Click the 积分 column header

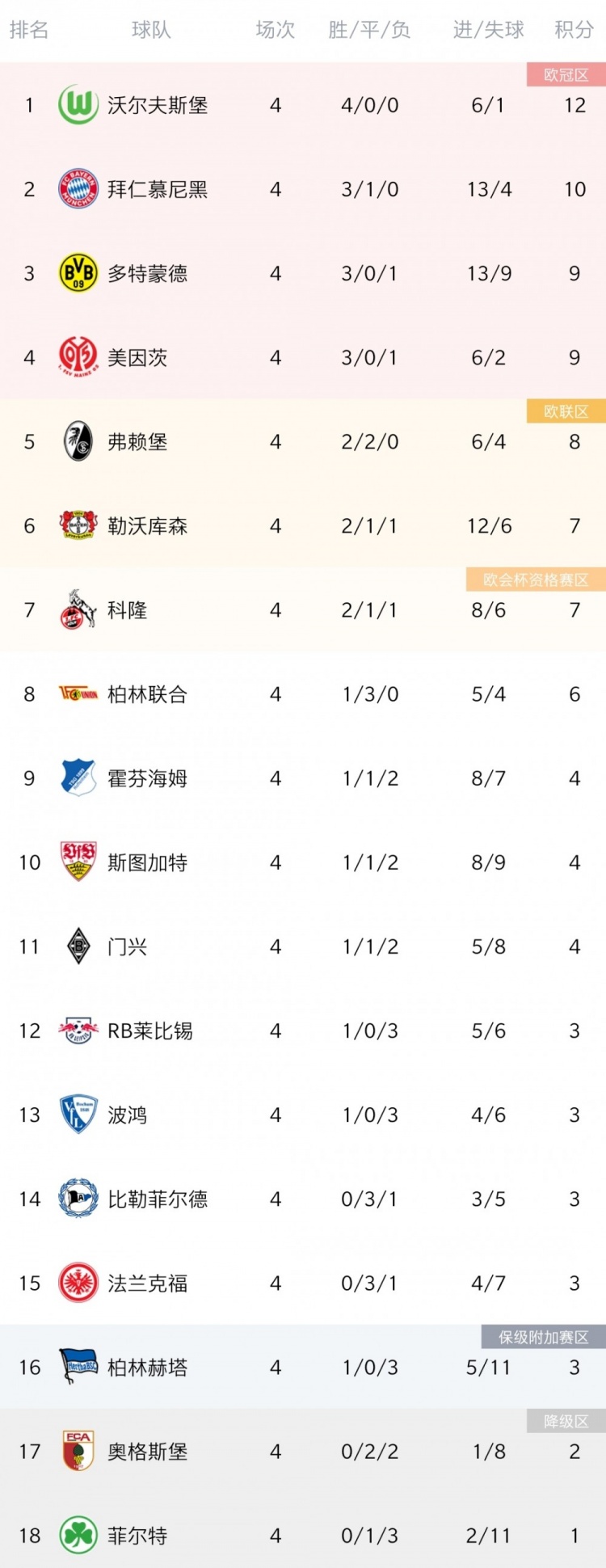coord(574,30)
